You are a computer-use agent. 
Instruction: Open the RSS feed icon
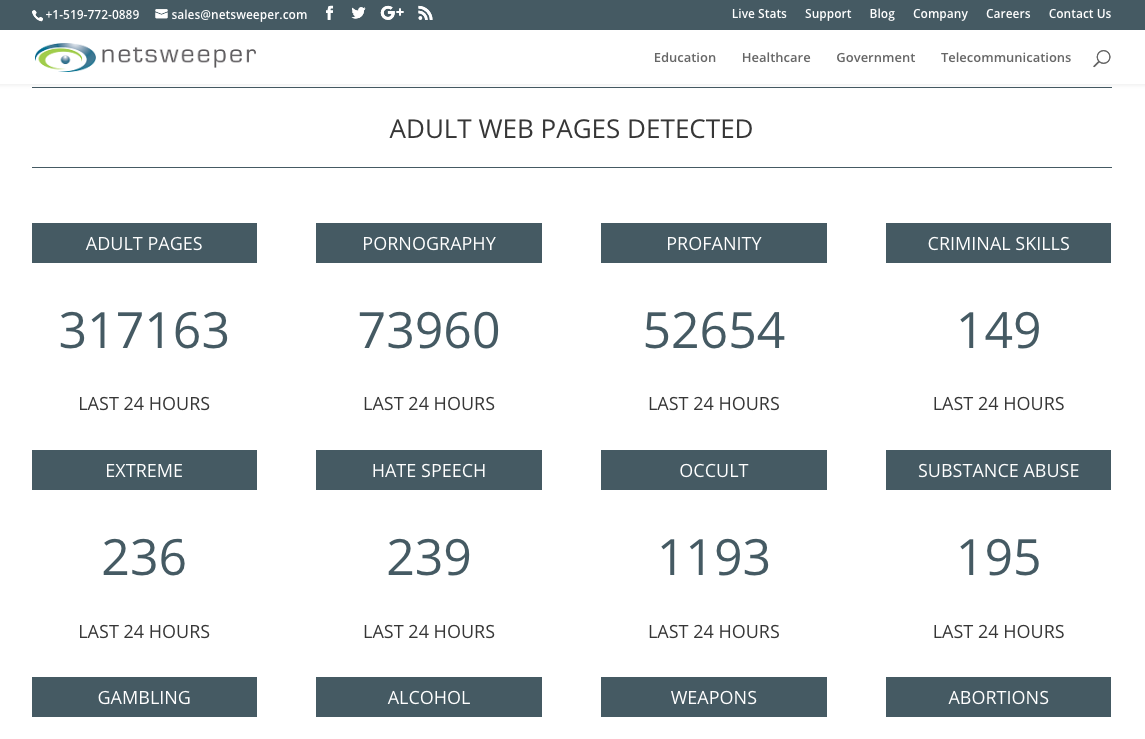(x=425, y=13)
